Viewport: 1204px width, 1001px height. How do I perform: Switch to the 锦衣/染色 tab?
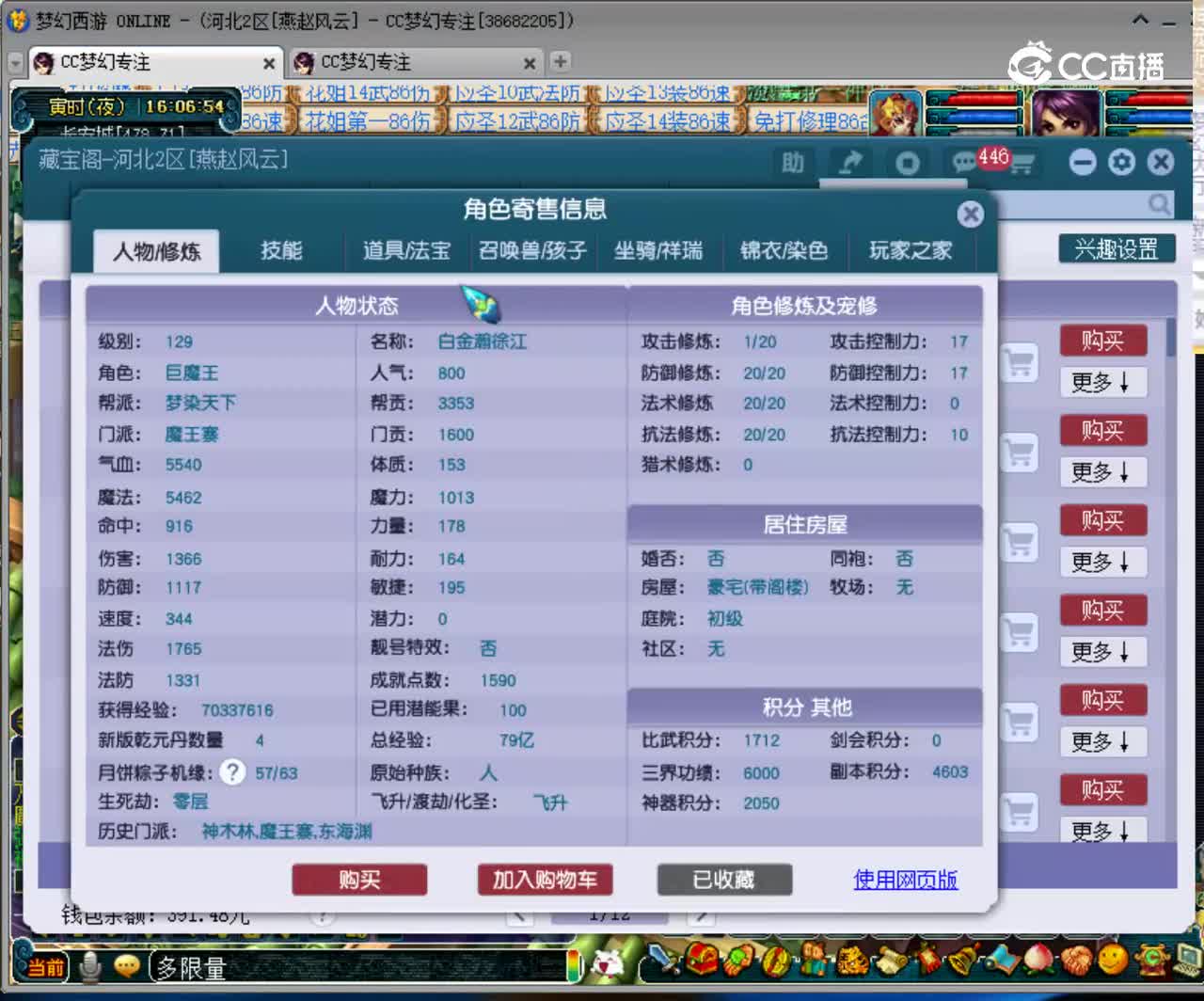[784, 250]
